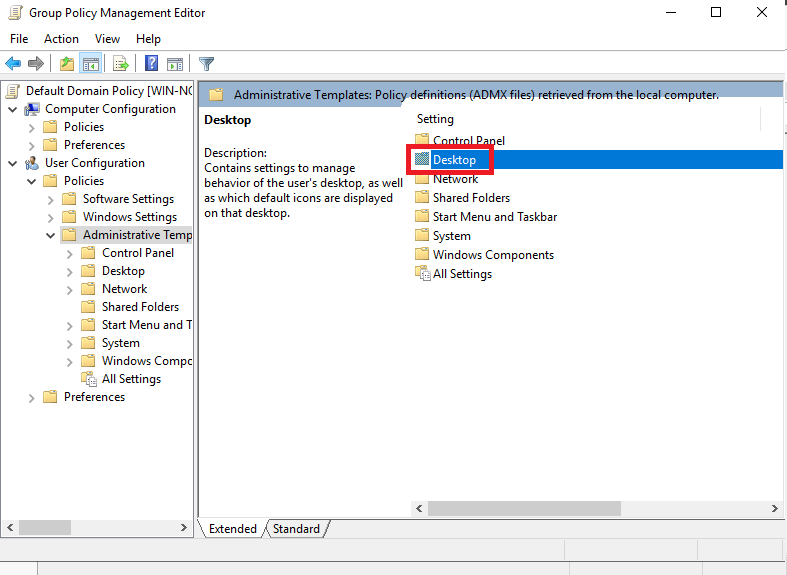Image resolution: width=787 pixels, height=575 pixels.
Task: Expand Software Settings node
Action: click(51, 200)
